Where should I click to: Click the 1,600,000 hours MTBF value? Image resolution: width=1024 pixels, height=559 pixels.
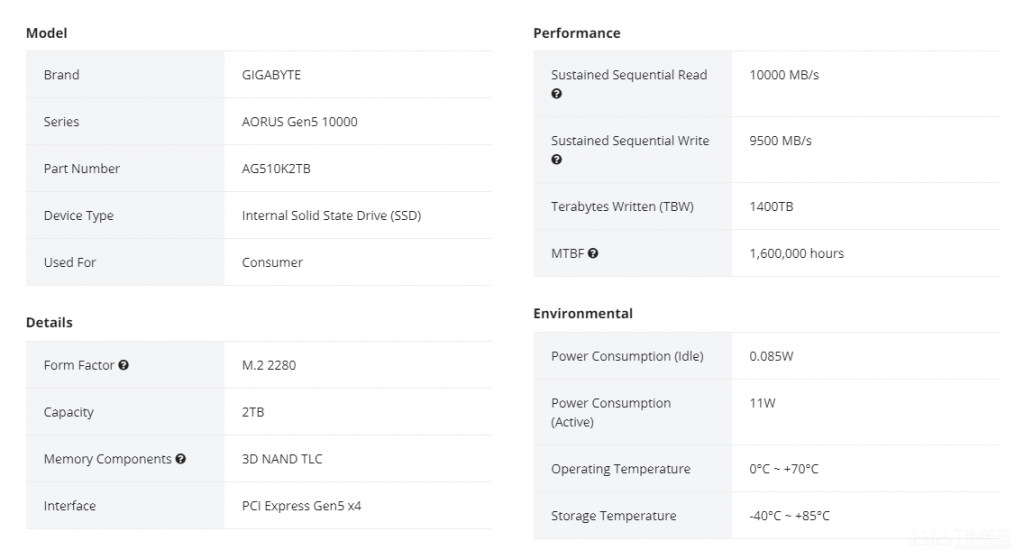click(796, 254)
